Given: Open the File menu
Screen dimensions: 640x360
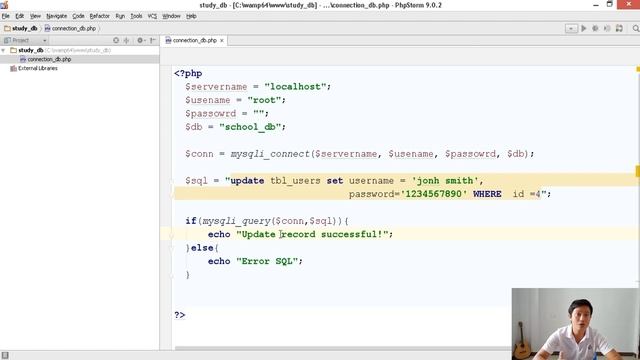Looking at the screenshot, I should 6,16.
